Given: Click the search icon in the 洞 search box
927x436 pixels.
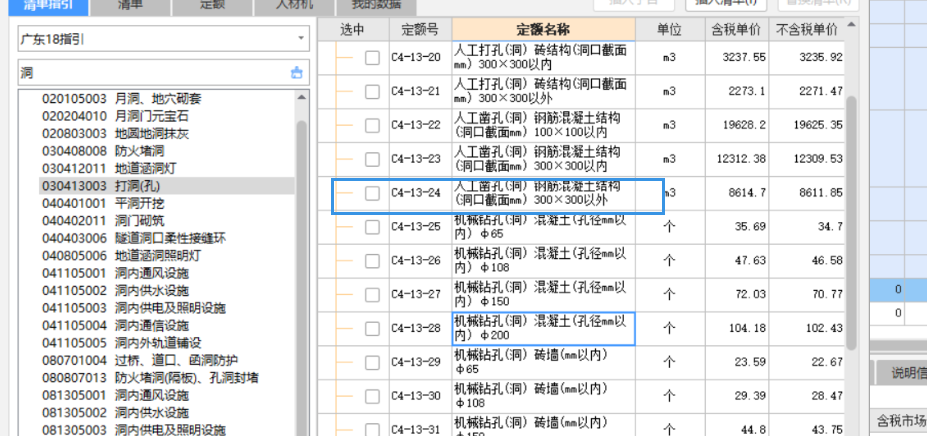Looking at the screenshot, I should pyautogui.click(x=296, y=73).
